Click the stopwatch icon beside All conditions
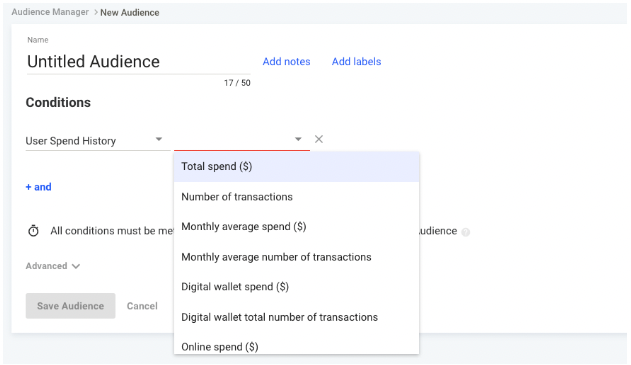The height and width of the screenshot is (365, 631). point(33,231)
